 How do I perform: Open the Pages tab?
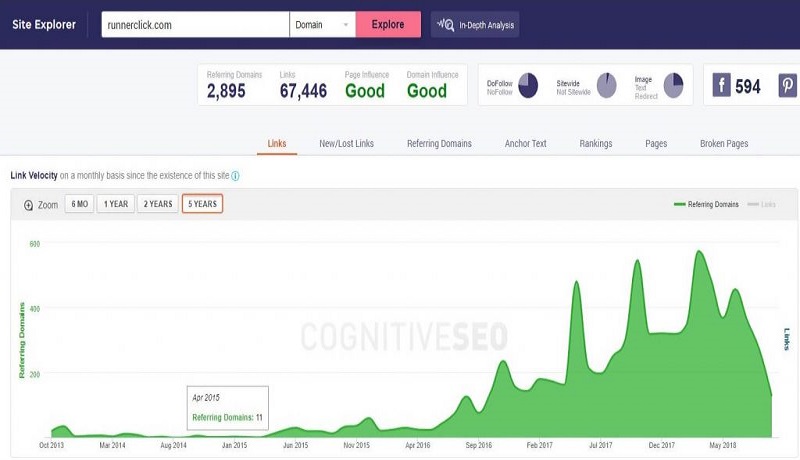[656, 144]
